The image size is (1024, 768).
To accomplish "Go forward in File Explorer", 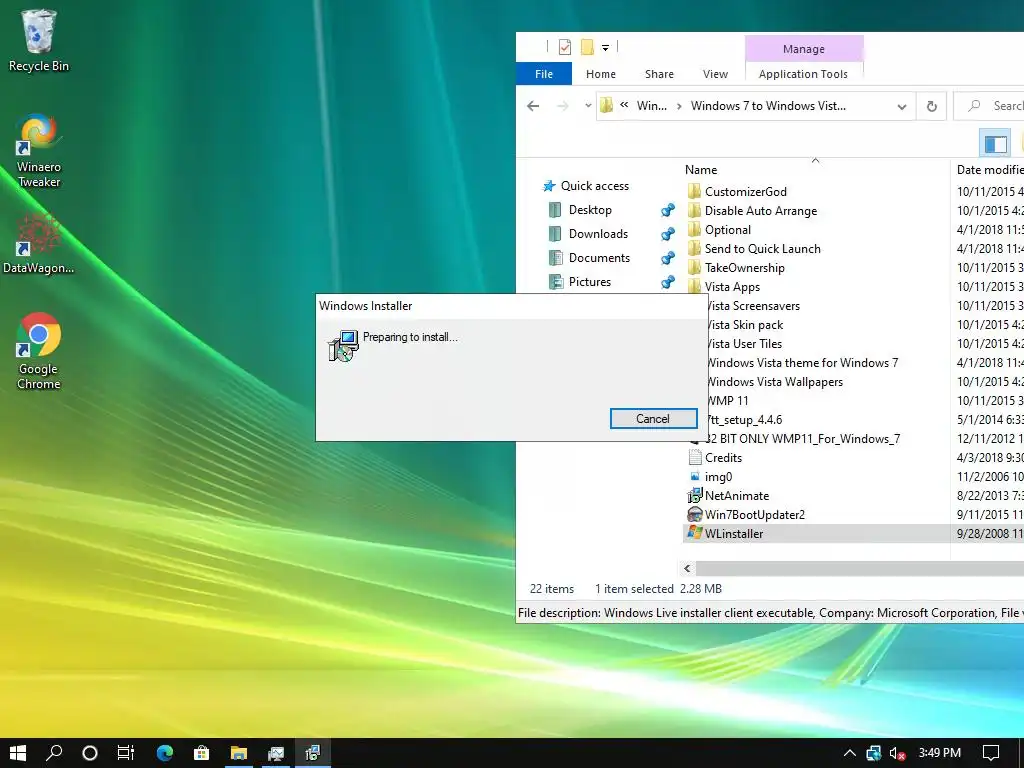I will click(x=562, y=106).
